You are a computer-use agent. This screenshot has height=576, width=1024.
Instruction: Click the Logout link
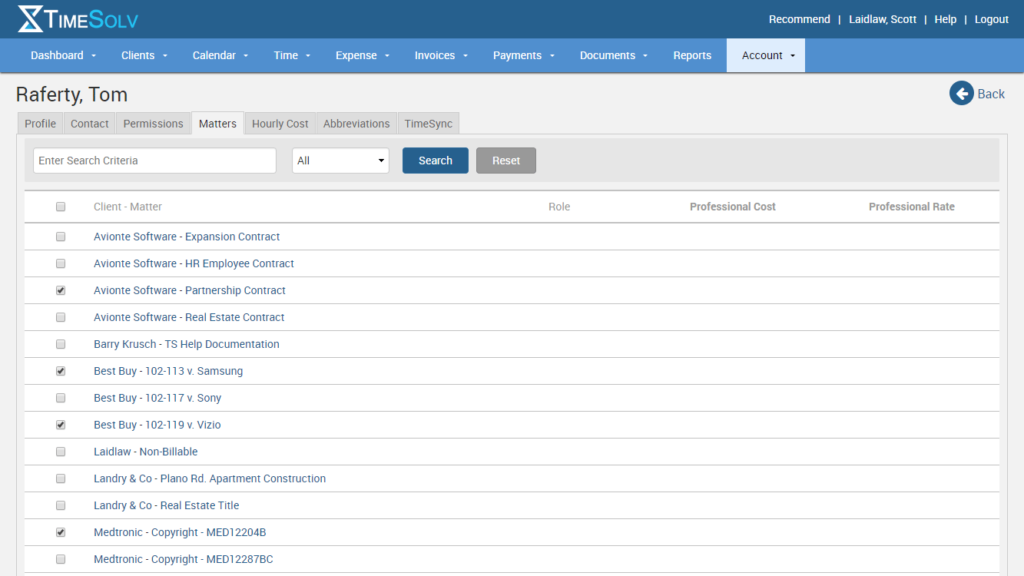[x=991, y=20]
